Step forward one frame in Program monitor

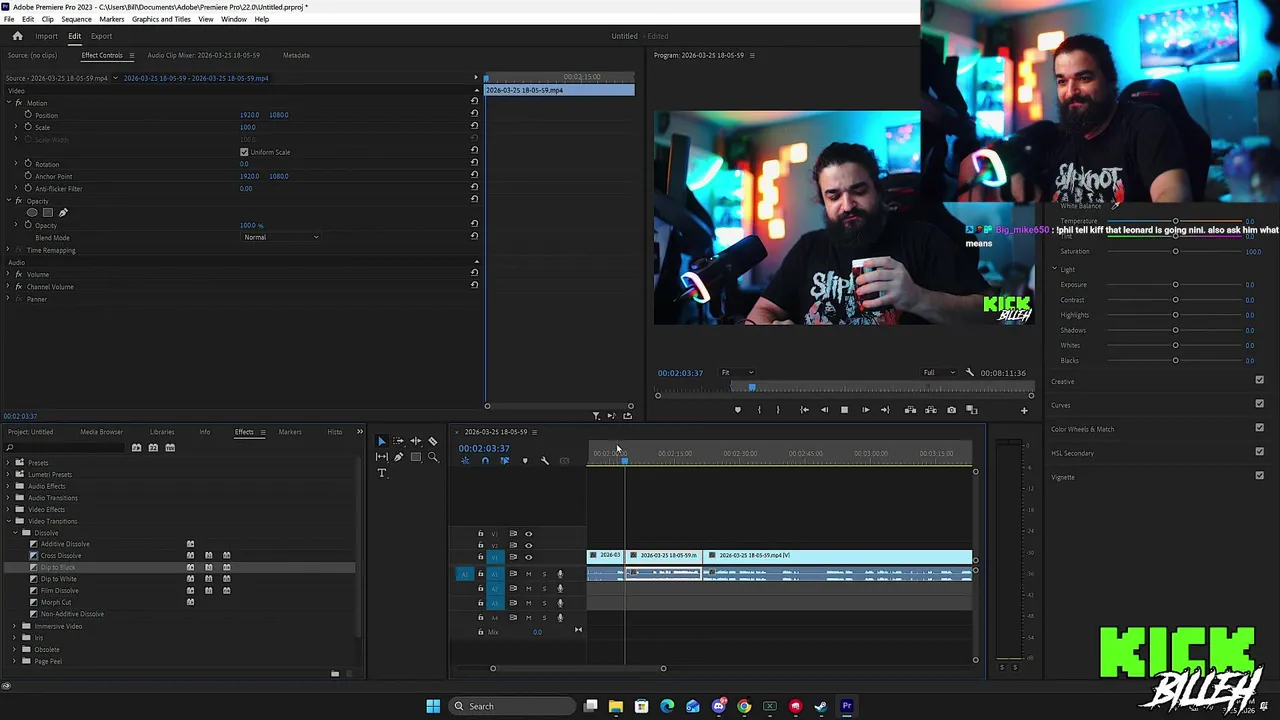[x=865, y=410]
